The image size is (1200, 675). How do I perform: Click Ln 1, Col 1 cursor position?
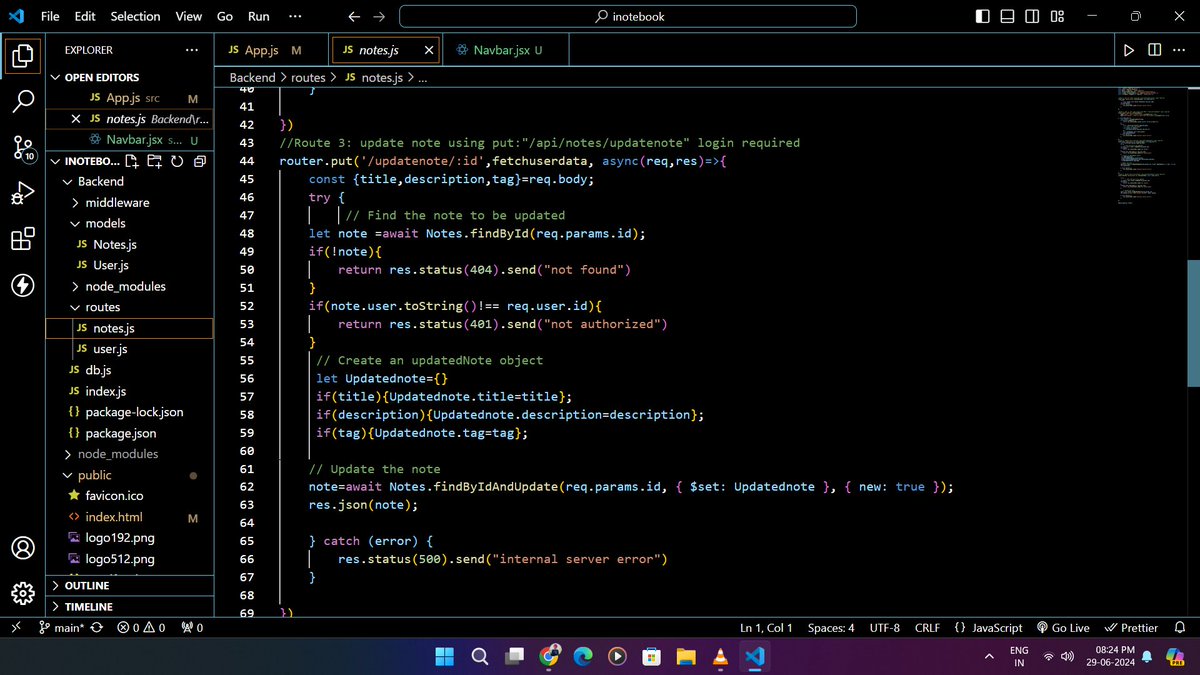[766, 628]
